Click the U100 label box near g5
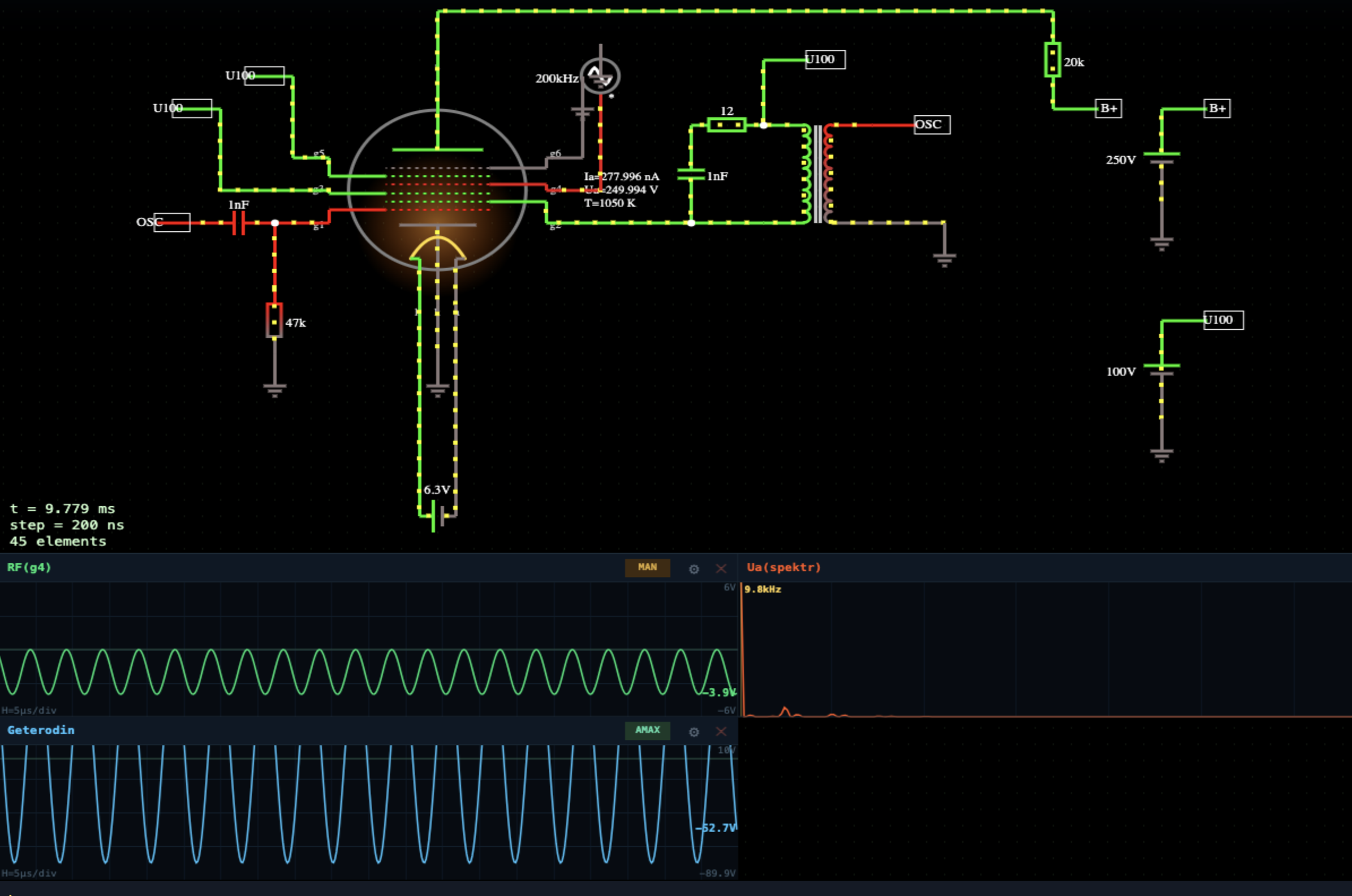 coord(264,76)
